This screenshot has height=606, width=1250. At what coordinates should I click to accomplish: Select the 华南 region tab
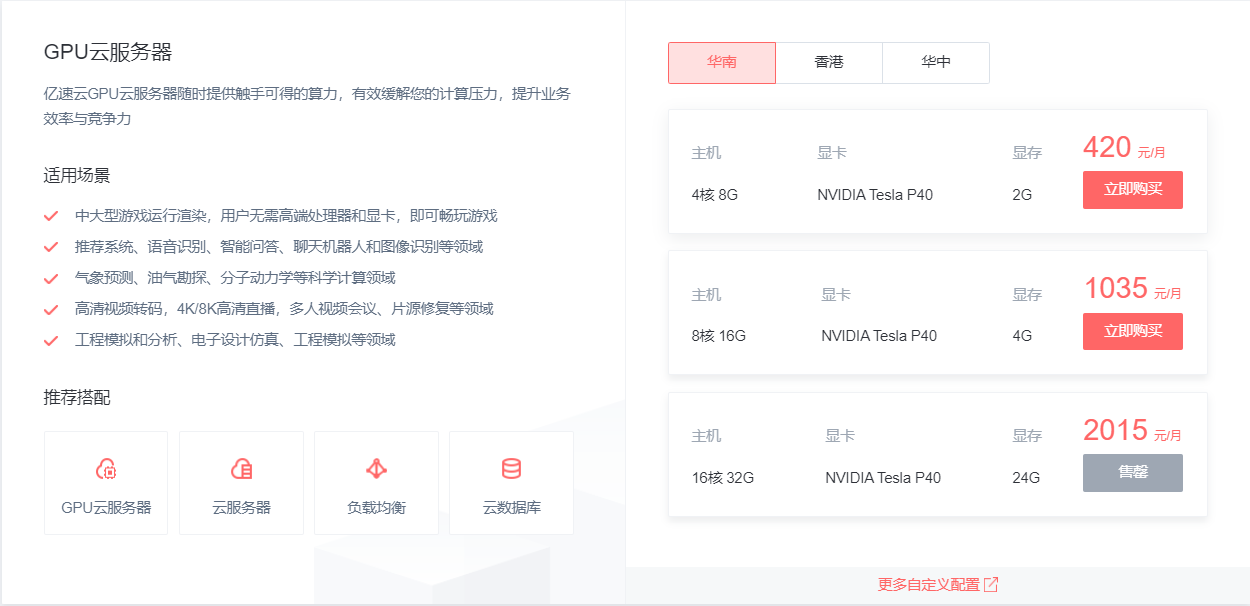(722, 62)
